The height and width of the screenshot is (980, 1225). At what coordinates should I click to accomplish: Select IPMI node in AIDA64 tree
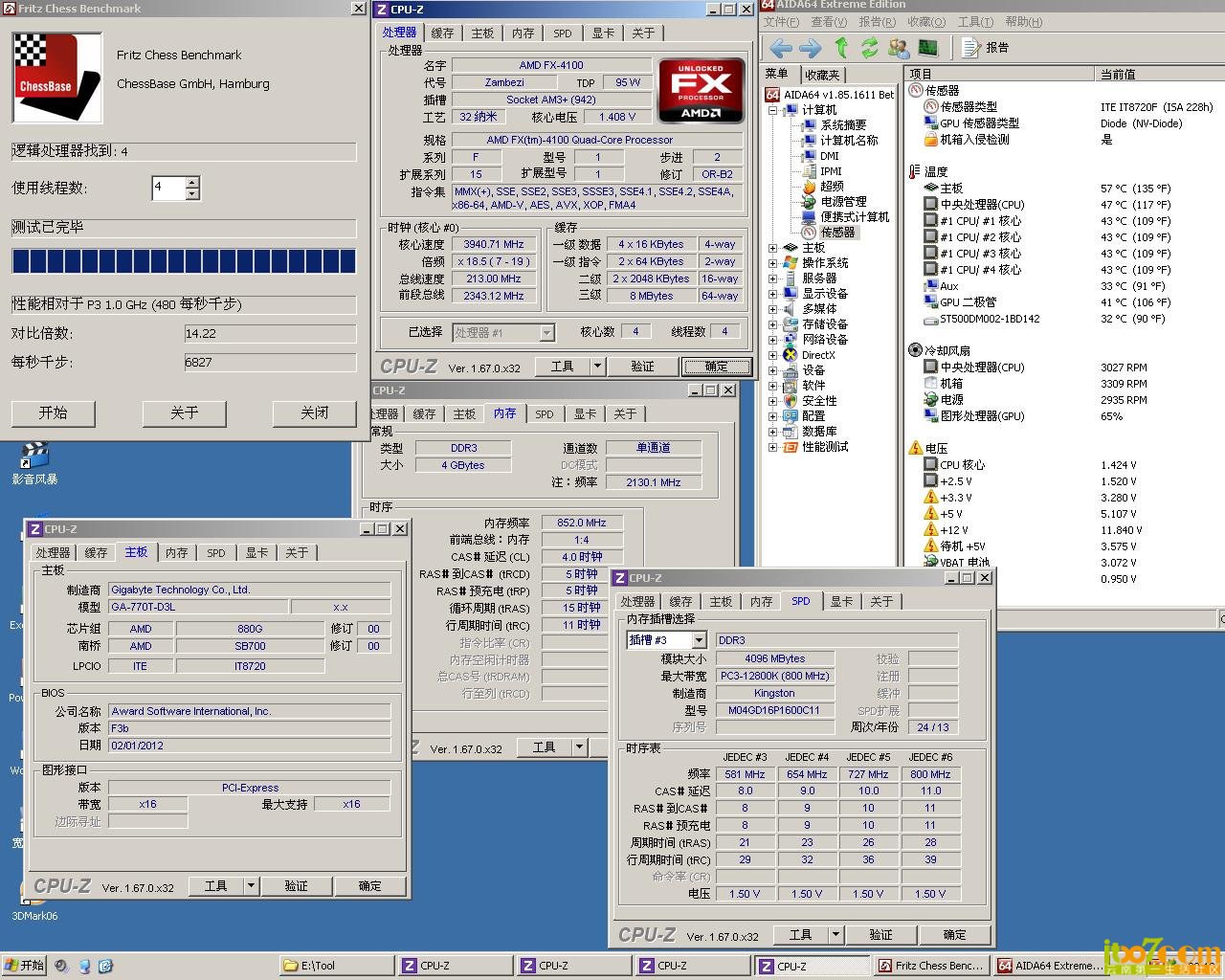(831, 170)
